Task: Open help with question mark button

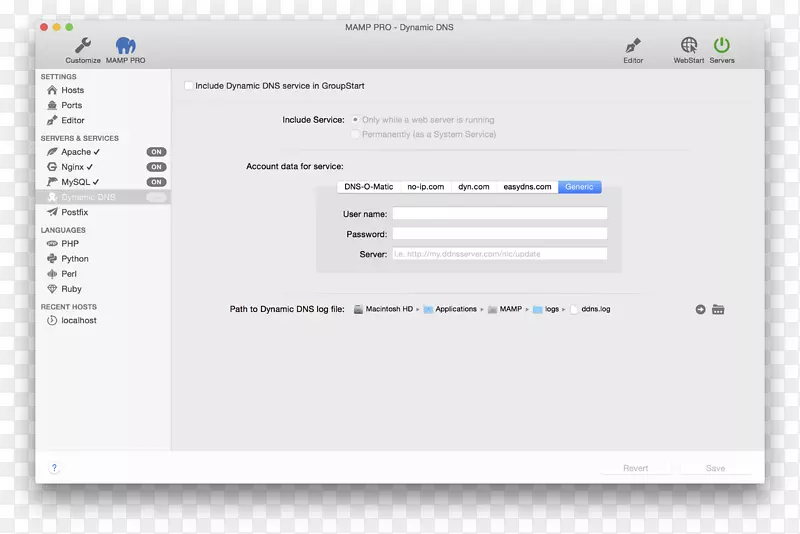Action: 54,468
